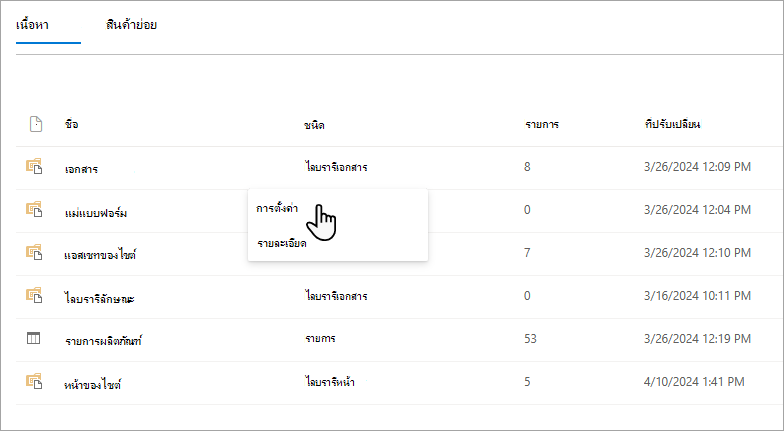Sort by the ชนิด column header
This screenshot has height=431, width=784.
(x=314, y=125)
